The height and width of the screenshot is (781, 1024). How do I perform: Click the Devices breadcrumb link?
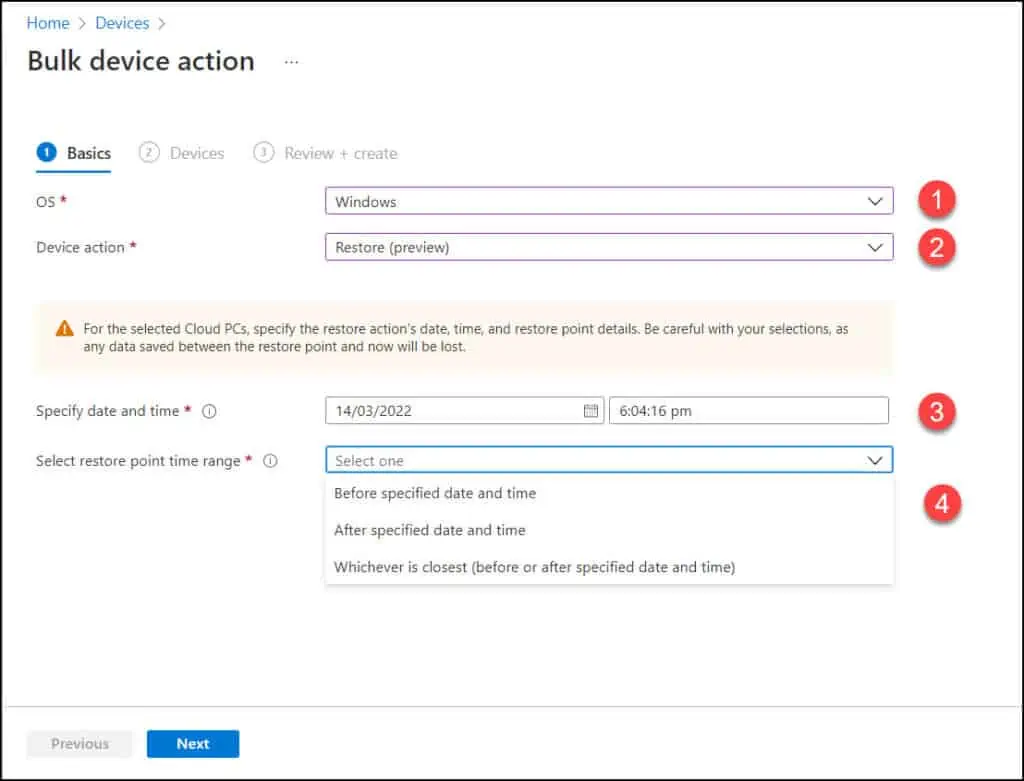122,23
